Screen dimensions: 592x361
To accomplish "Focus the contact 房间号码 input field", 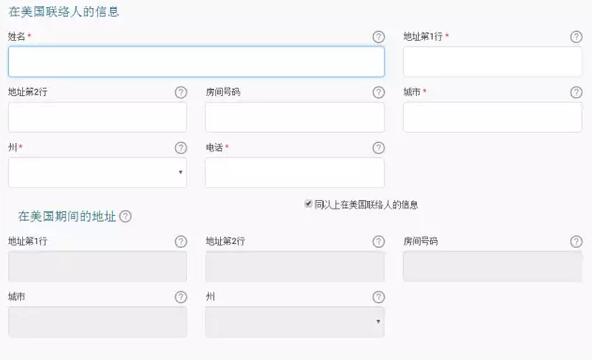I will pyautogui.click(x=295, y=117).
